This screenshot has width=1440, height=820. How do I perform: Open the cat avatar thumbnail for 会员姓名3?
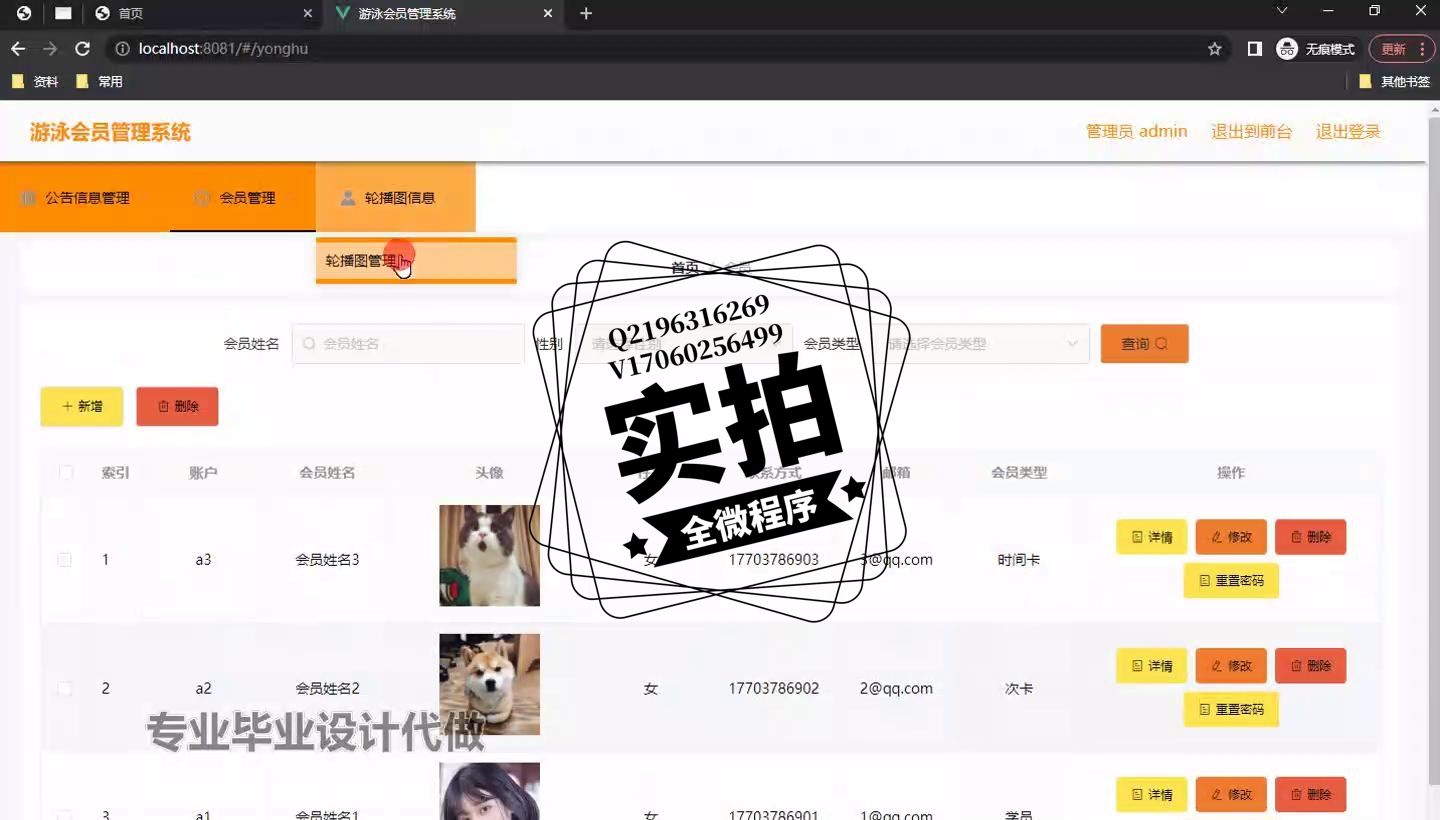tap(489, 556)
